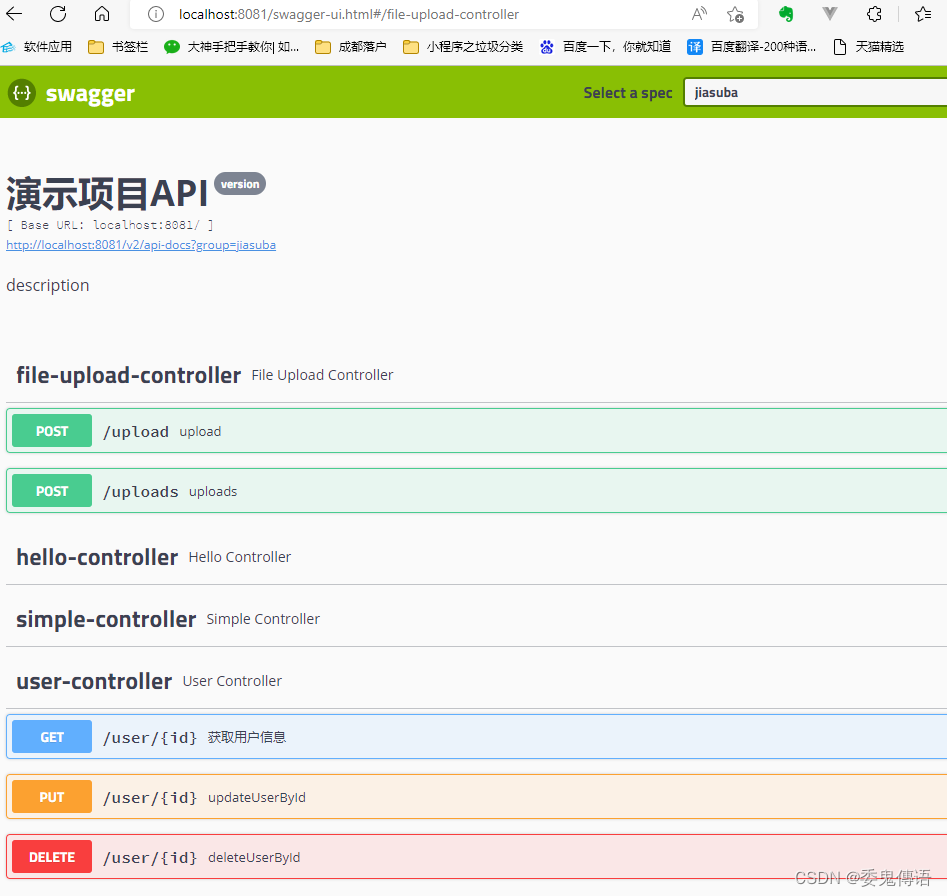Screen dimensions: 947x896
Task: Click the green POST badge on /uploads
Action: (x=51, y=490)
